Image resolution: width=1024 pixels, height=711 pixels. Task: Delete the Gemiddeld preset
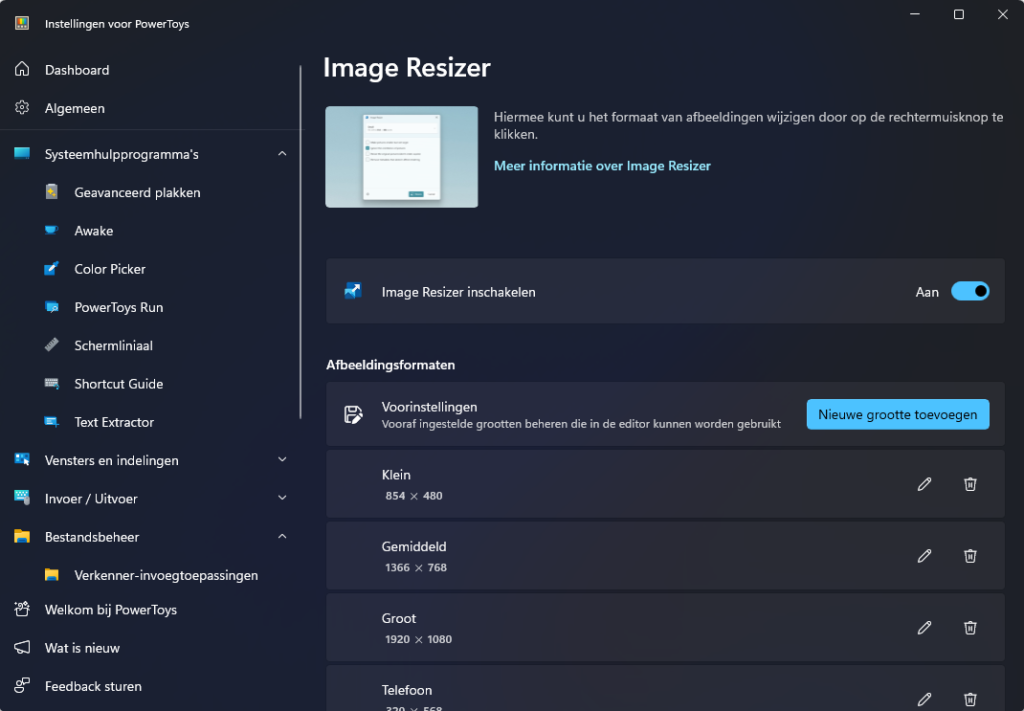click(970, 556)
